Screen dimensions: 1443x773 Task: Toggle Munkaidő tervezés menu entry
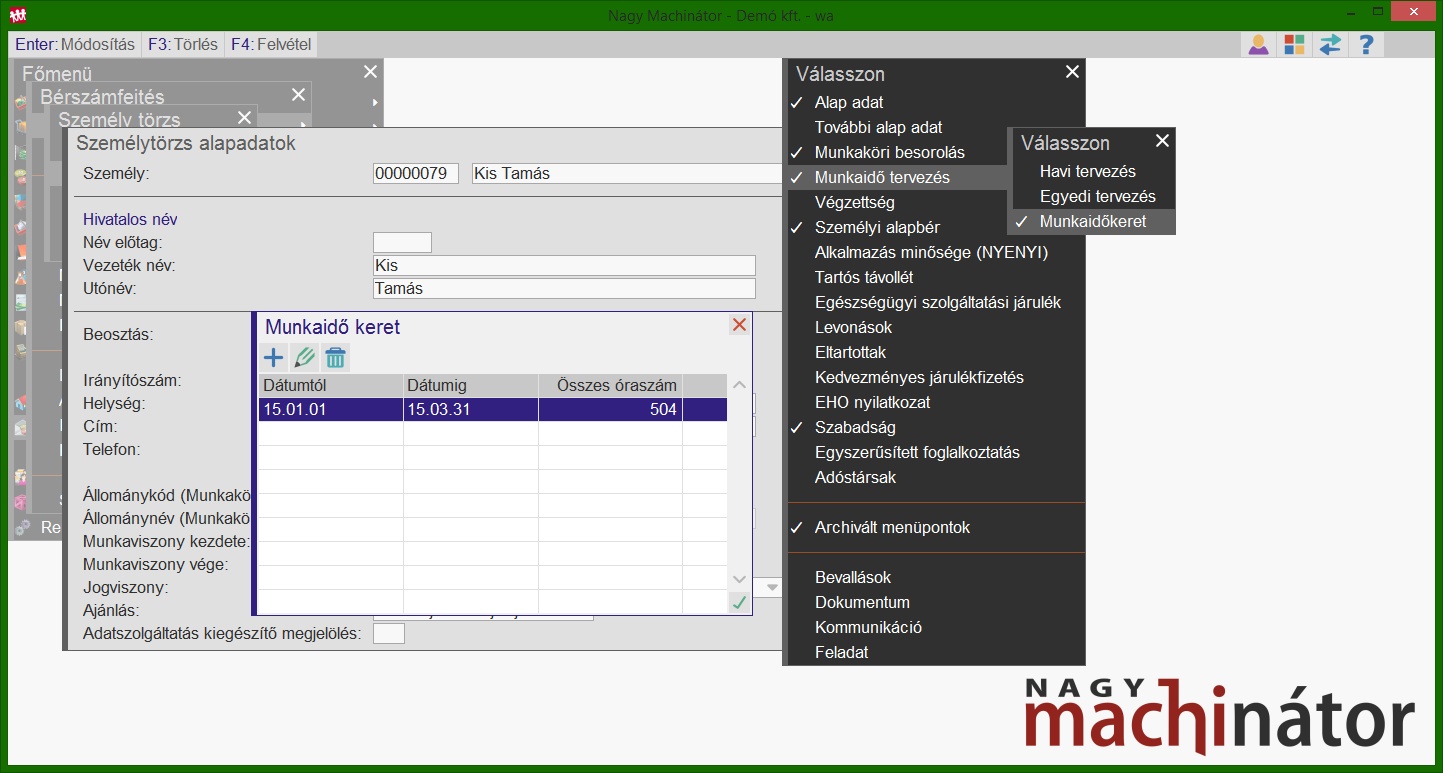point(897,177)
